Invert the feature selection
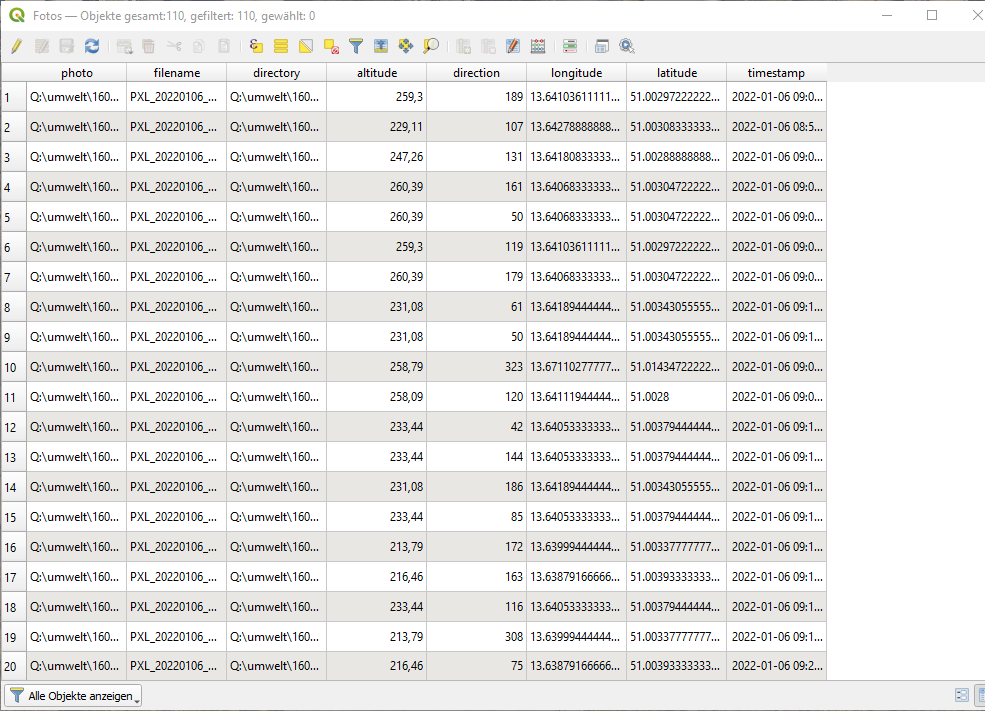Screen dimensions: 985x711 [x=306, y=46]
